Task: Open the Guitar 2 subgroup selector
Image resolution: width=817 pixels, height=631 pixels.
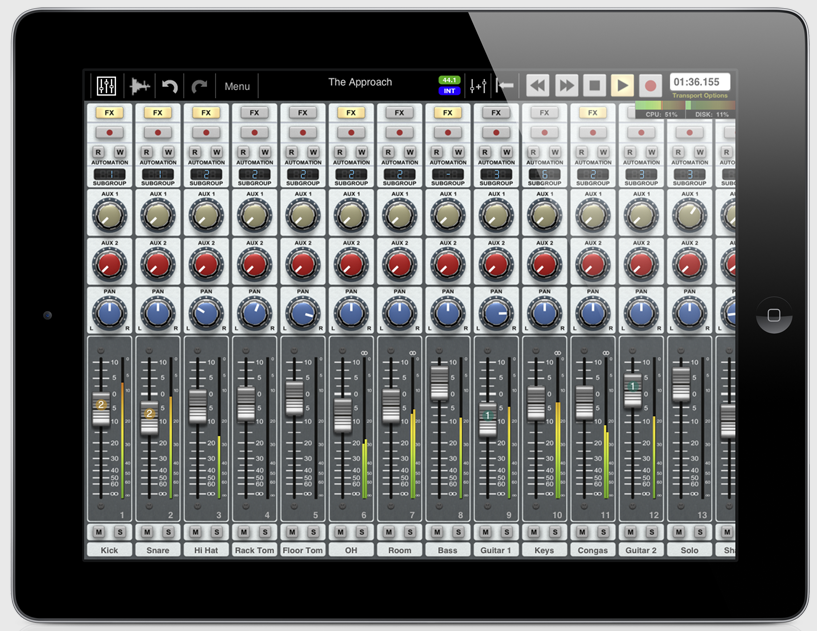Action: tap(641, 175)
